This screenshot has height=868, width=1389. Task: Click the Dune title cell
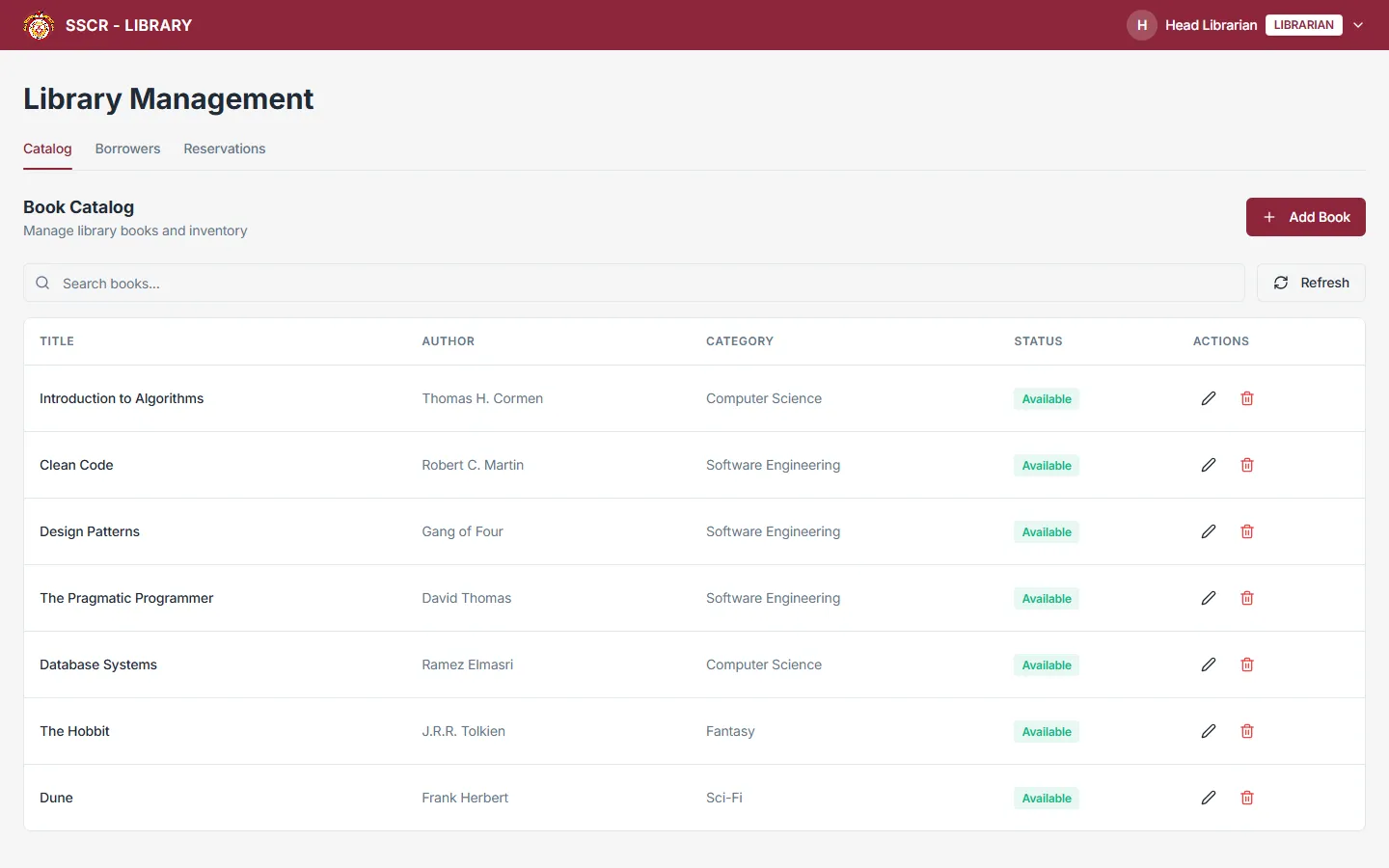click(56, 798)
